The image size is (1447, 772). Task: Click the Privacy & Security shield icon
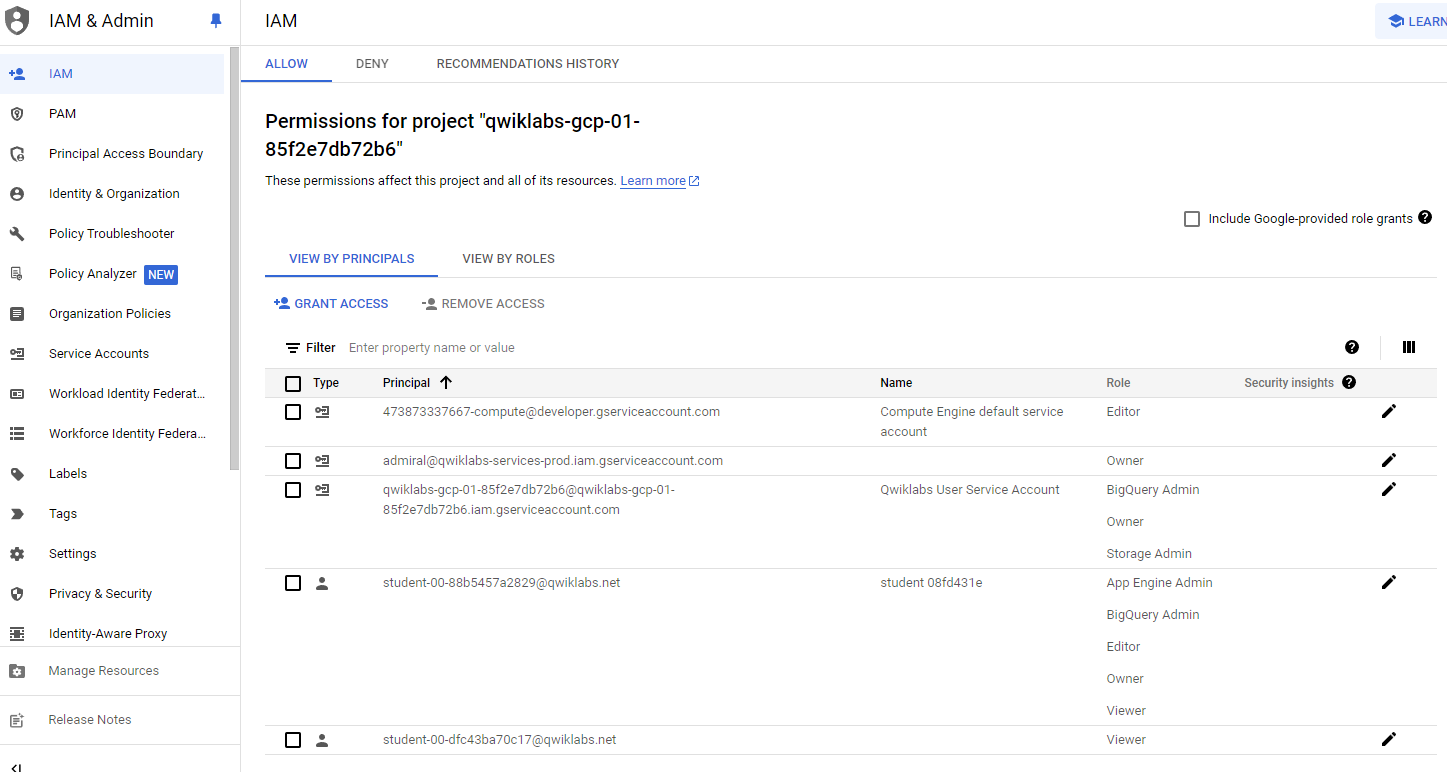pyautogui.click(x=17, y=594)
